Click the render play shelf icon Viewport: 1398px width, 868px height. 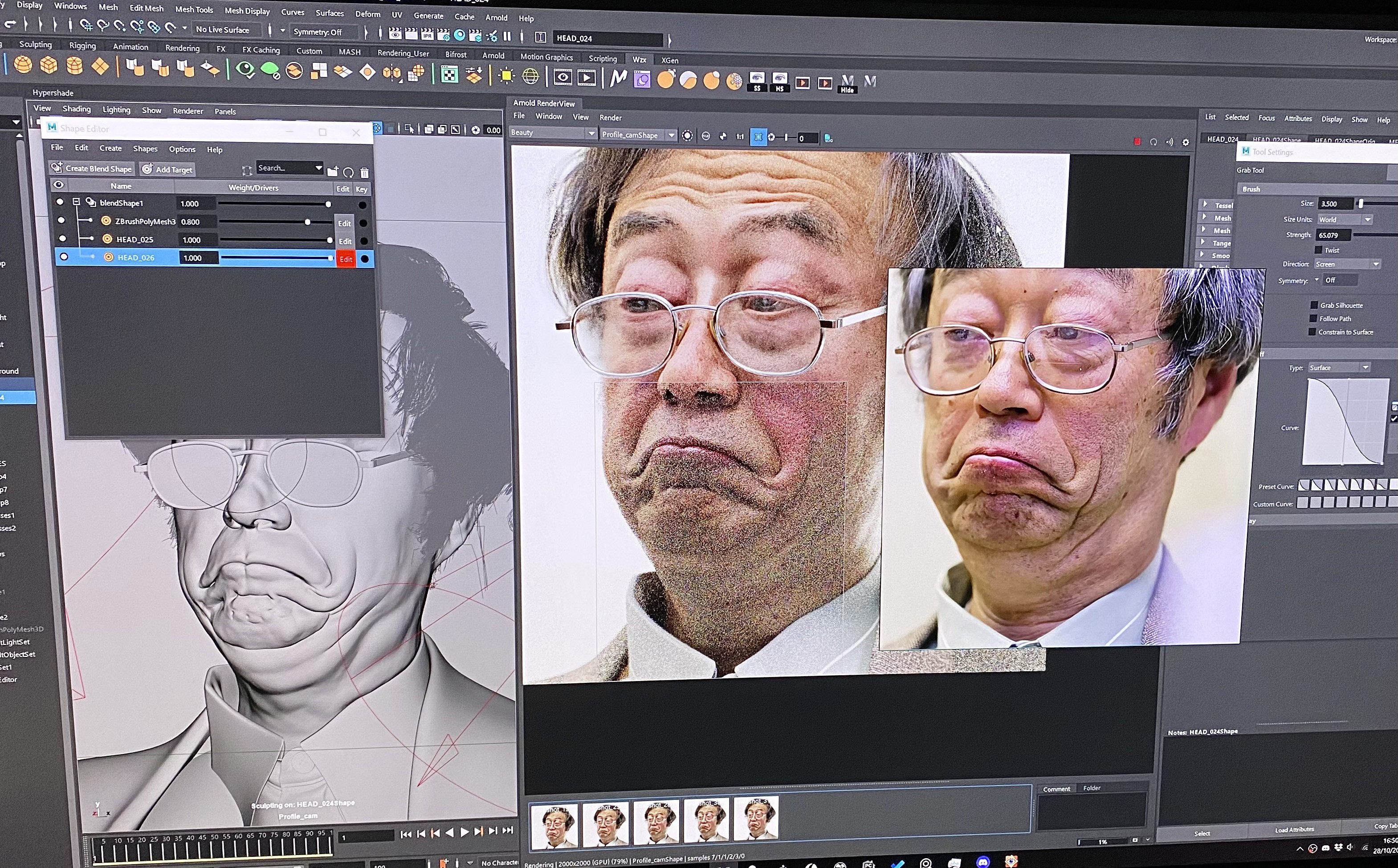pos(587,77)
